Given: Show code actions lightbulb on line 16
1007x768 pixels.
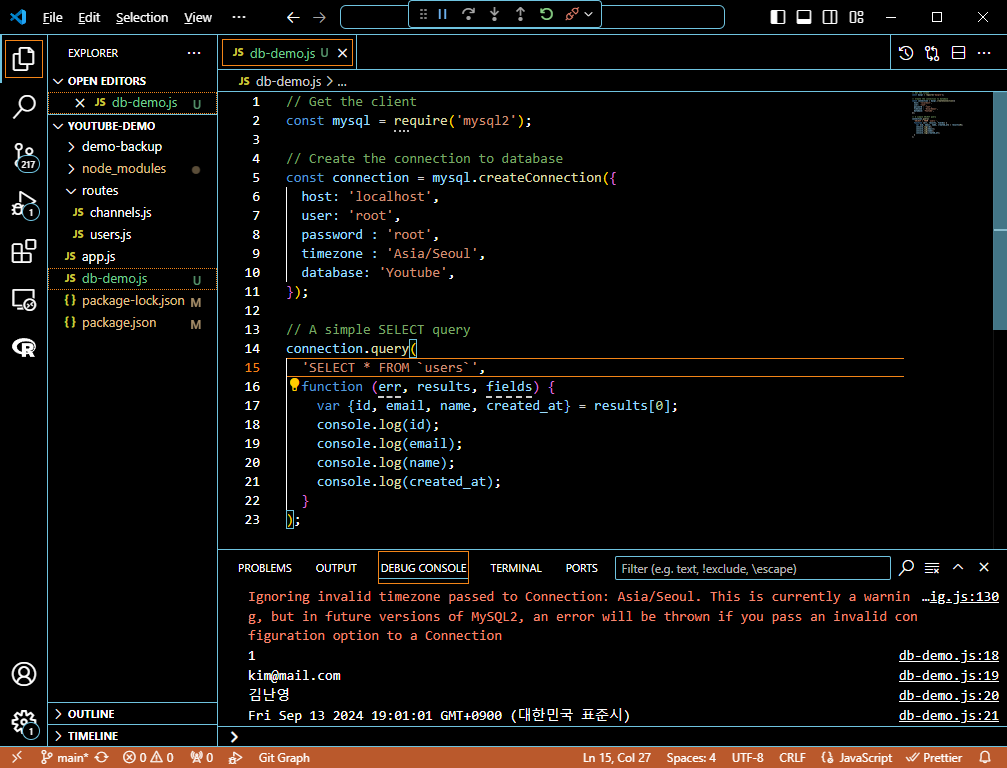Looking at the screenshot, I should point(294,385).
